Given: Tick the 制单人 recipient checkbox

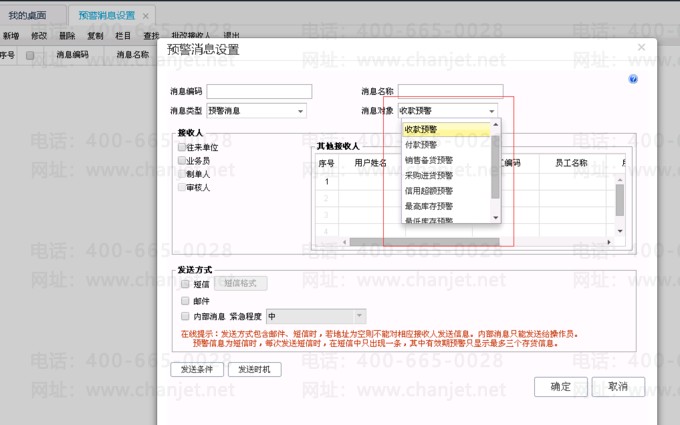Looking at the screenshot, I should pyautogui.click(x=182, y=174).
